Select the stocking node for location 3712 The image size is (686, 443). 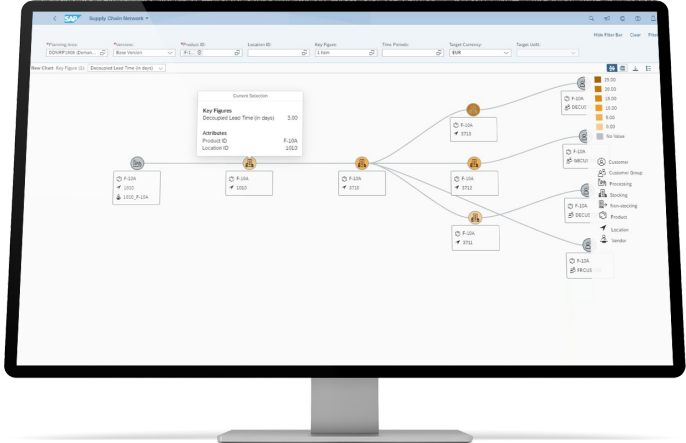[474, 163]
